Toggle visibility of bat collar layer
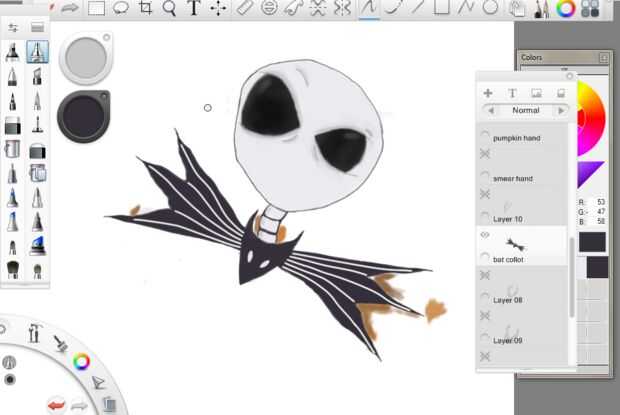 pos(485,235)
